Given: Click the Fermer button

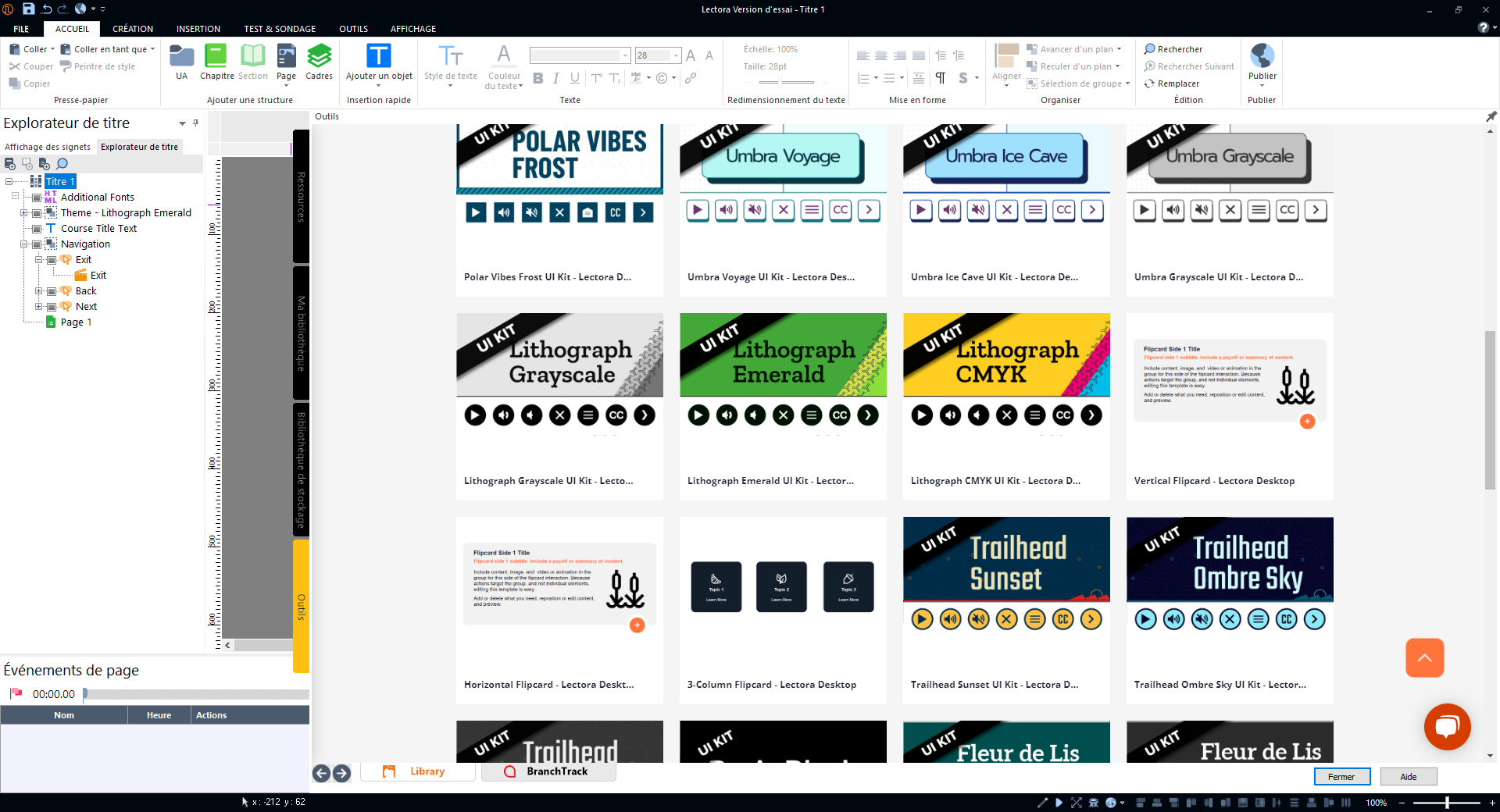Looking at the screenshot, I should pos(1341,777).
